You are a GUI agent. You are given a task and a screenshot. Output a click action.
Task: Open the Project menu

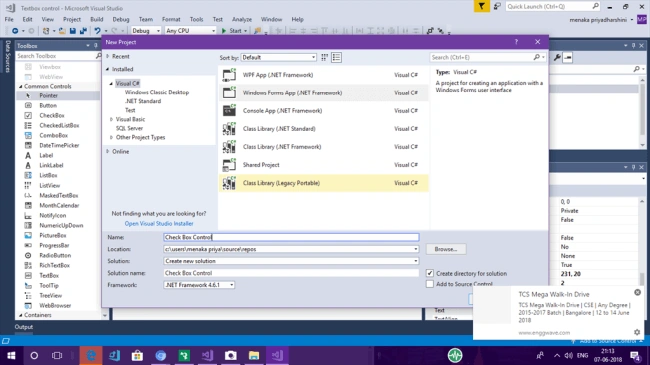[x=72, y=19]
